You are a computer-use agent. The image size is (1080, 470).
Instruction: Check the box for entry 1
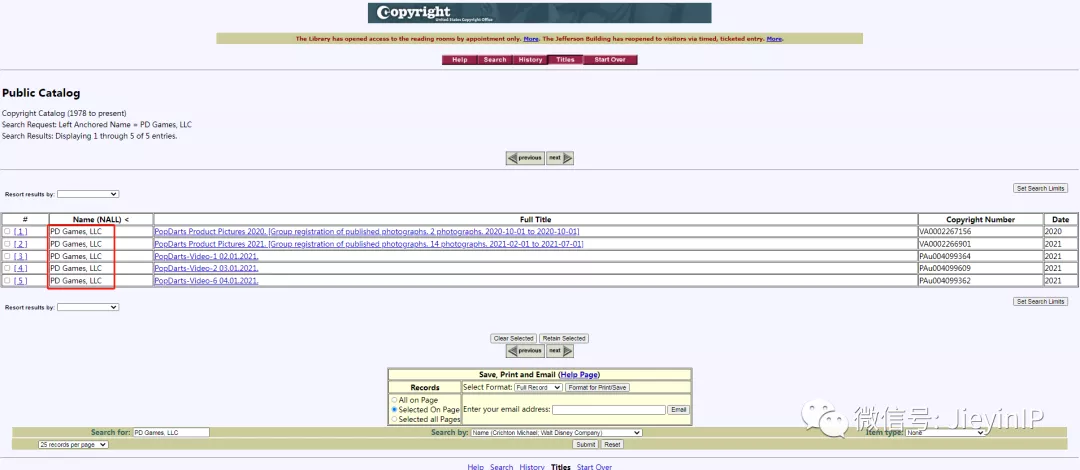7,232
